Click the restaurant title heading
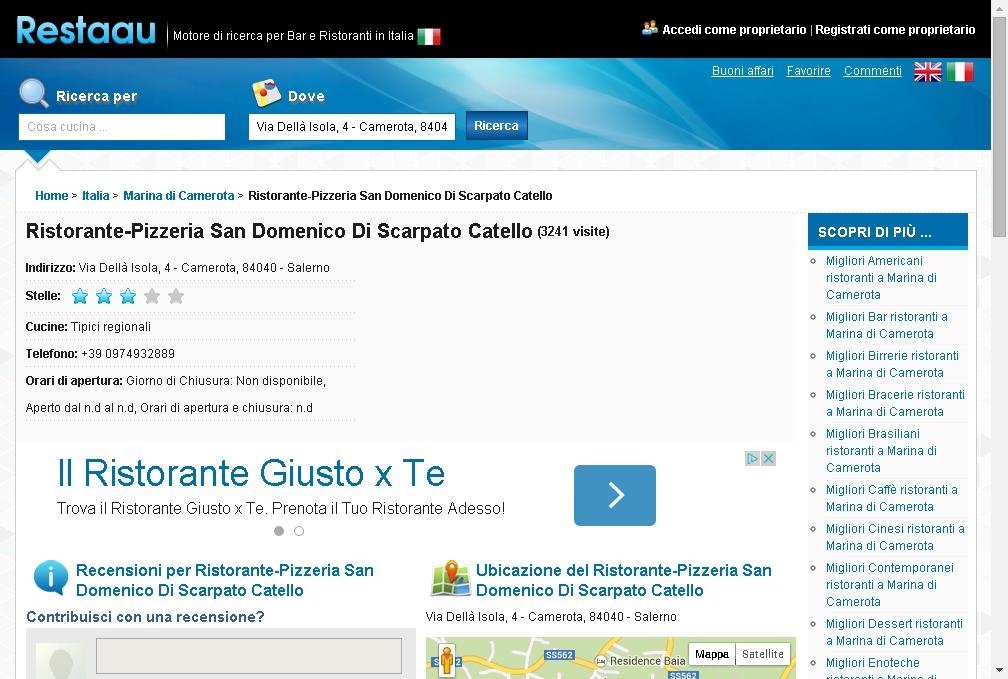The height and width of the screenshot is (679, 1008). [279, 231]
